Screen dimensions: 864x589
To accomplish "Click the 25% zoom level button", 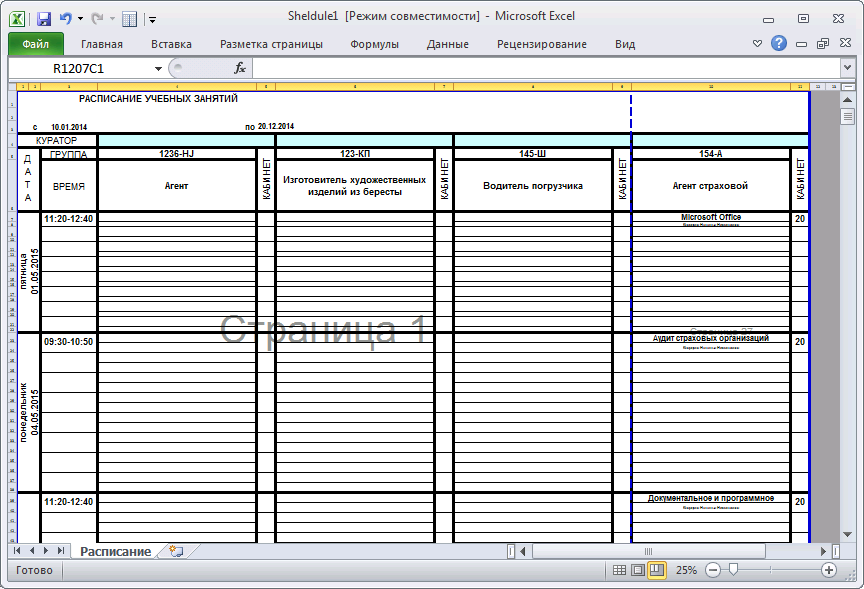I will 686,570.
